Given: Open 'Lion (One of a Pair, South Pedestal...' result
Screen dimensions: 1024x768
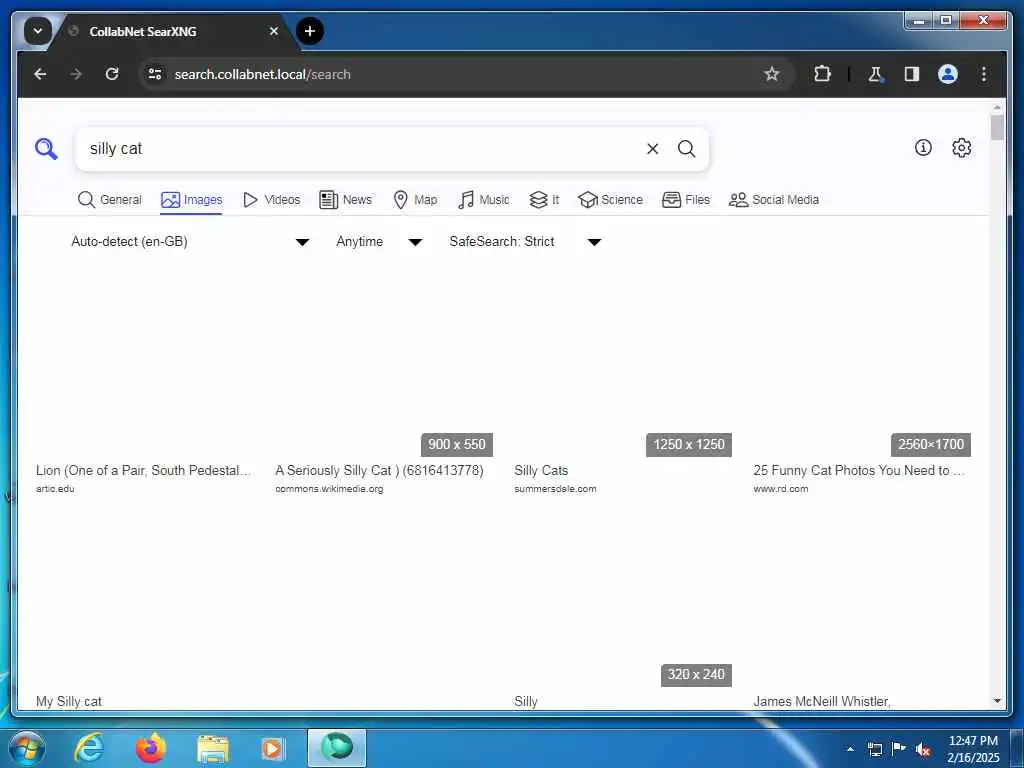Looking at the screenshot, I should point(143,470).
